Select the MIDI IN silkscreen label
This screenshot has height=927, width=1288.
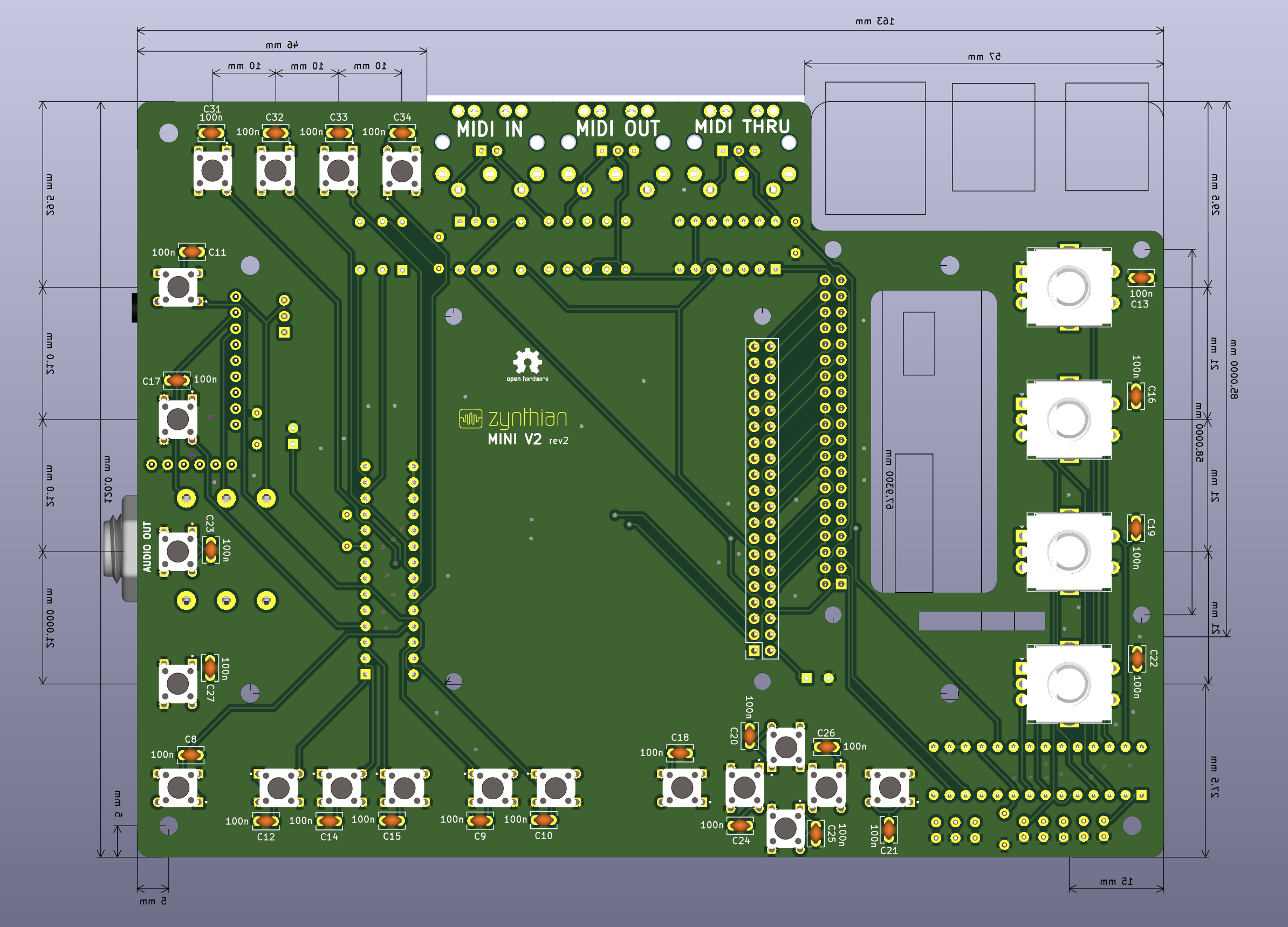pyautogui.click(x=490, y=129)
